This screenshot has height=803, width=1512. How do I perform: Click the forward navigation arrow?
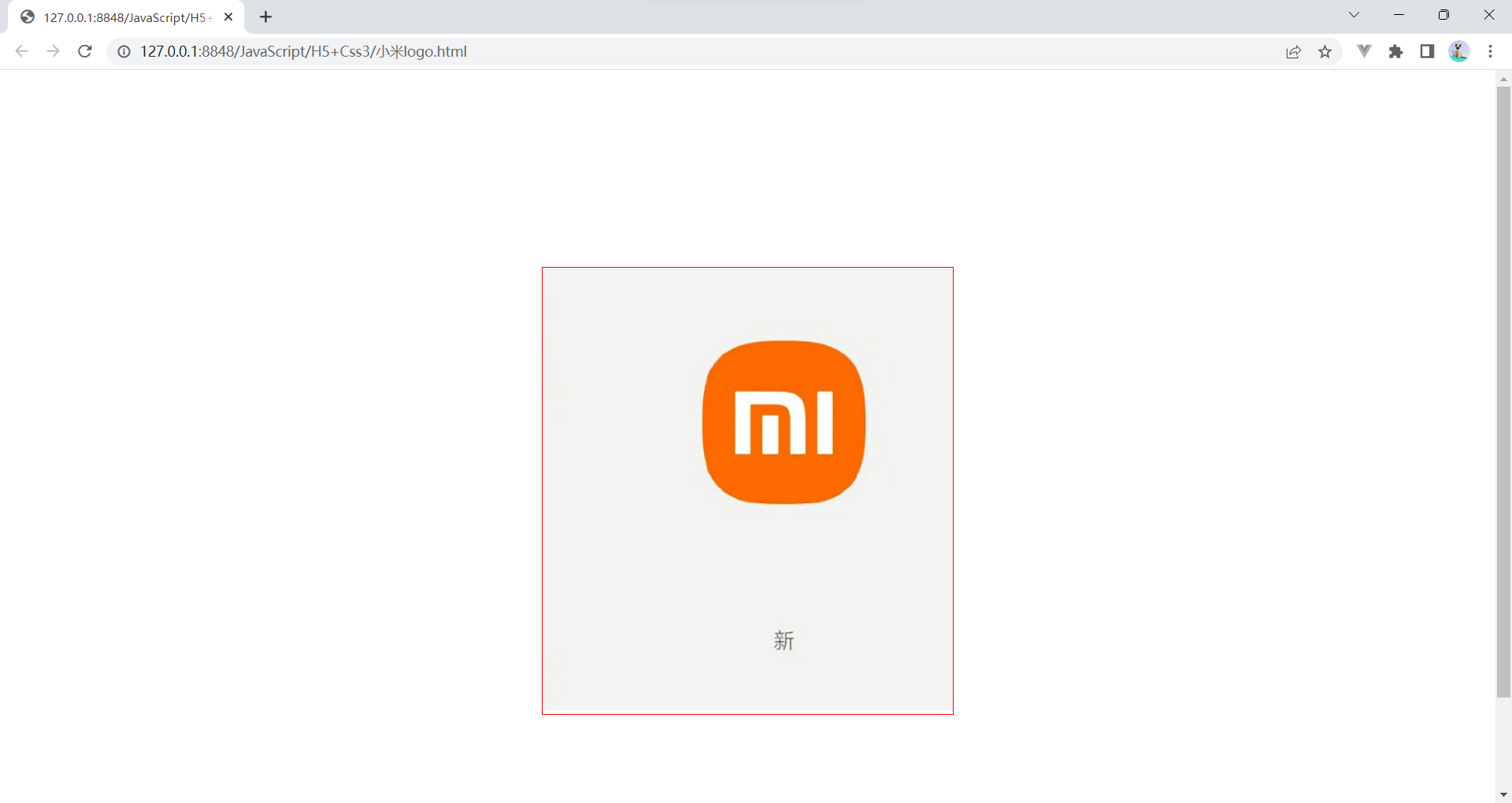point(53,51)
